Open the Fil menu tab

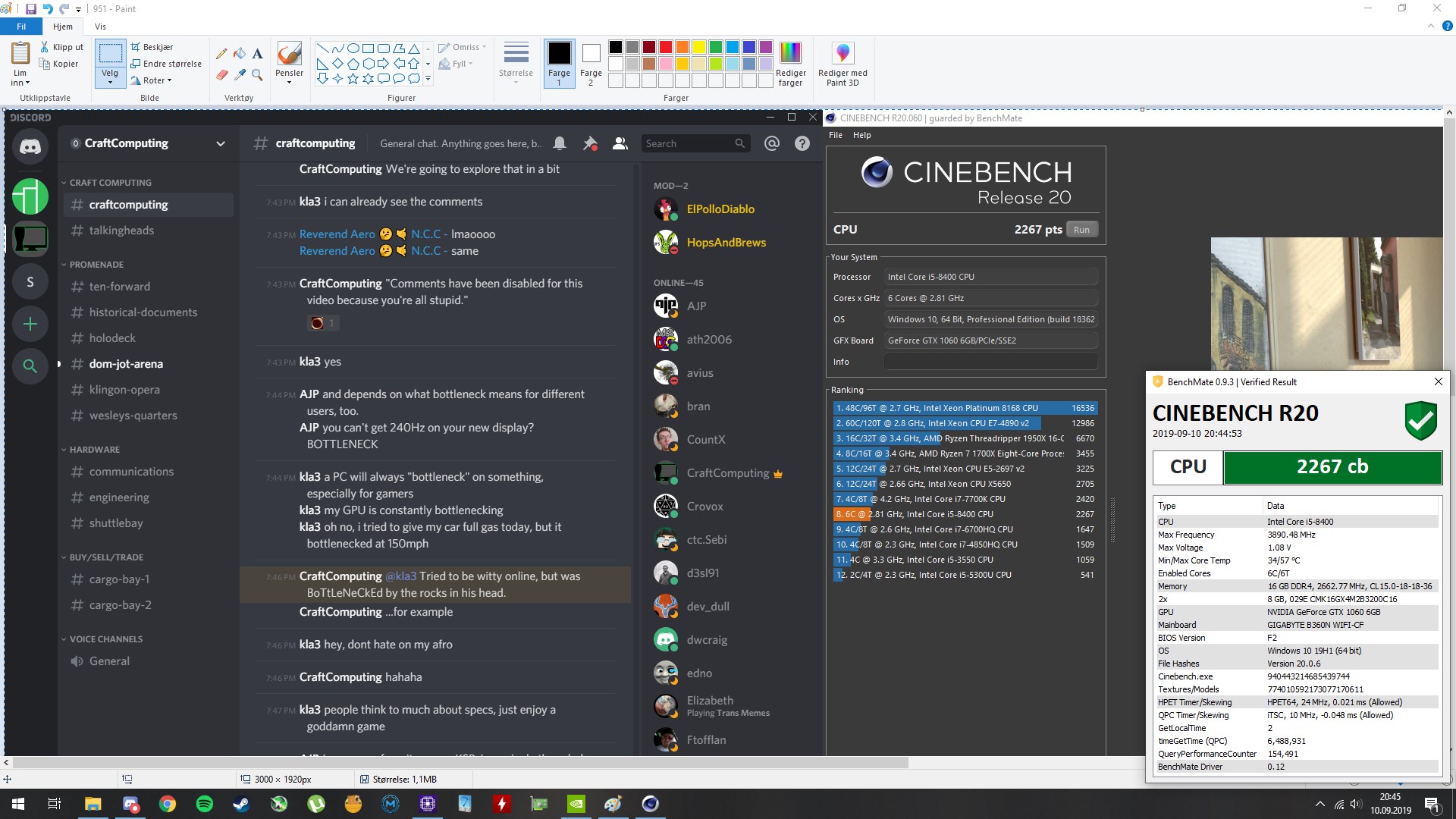click(x=21, y=27)
